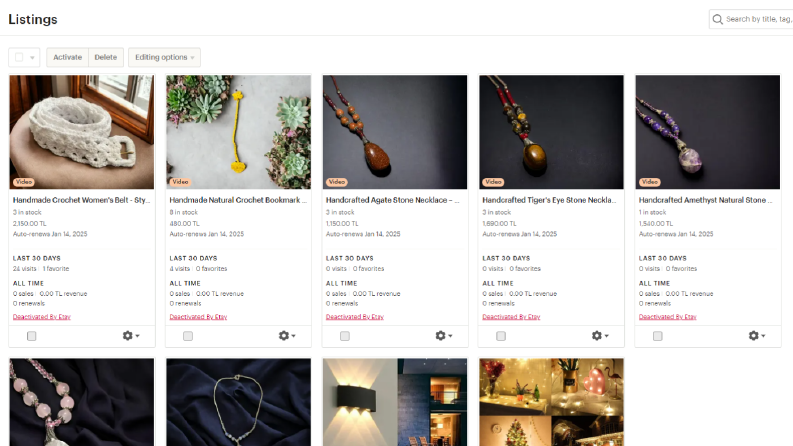793x446 pixels.
Task: Open gear menu for Amethyst Stone listing
Action: [x=757, y=336]
